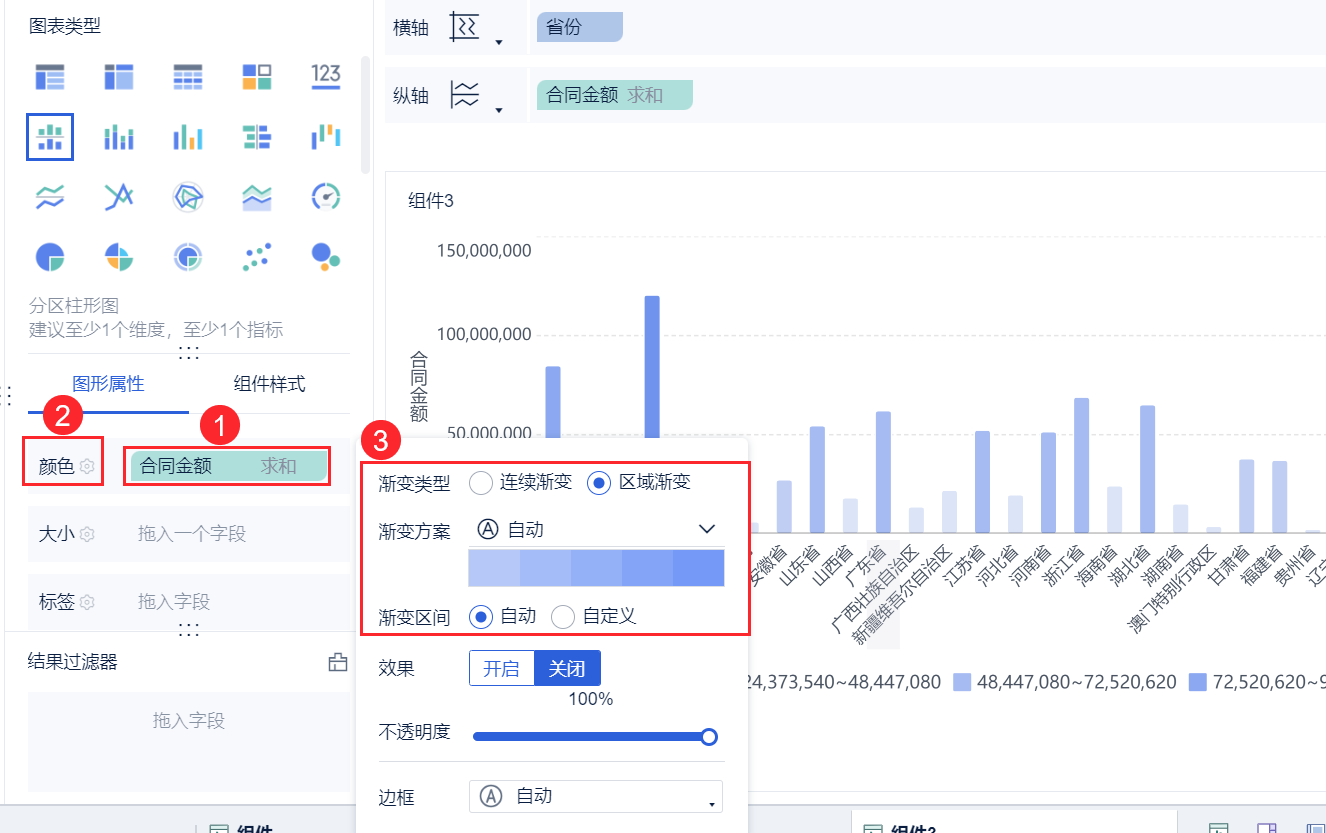Select the grouped table chart type
1326x833 pixels.
click(50, 76)
